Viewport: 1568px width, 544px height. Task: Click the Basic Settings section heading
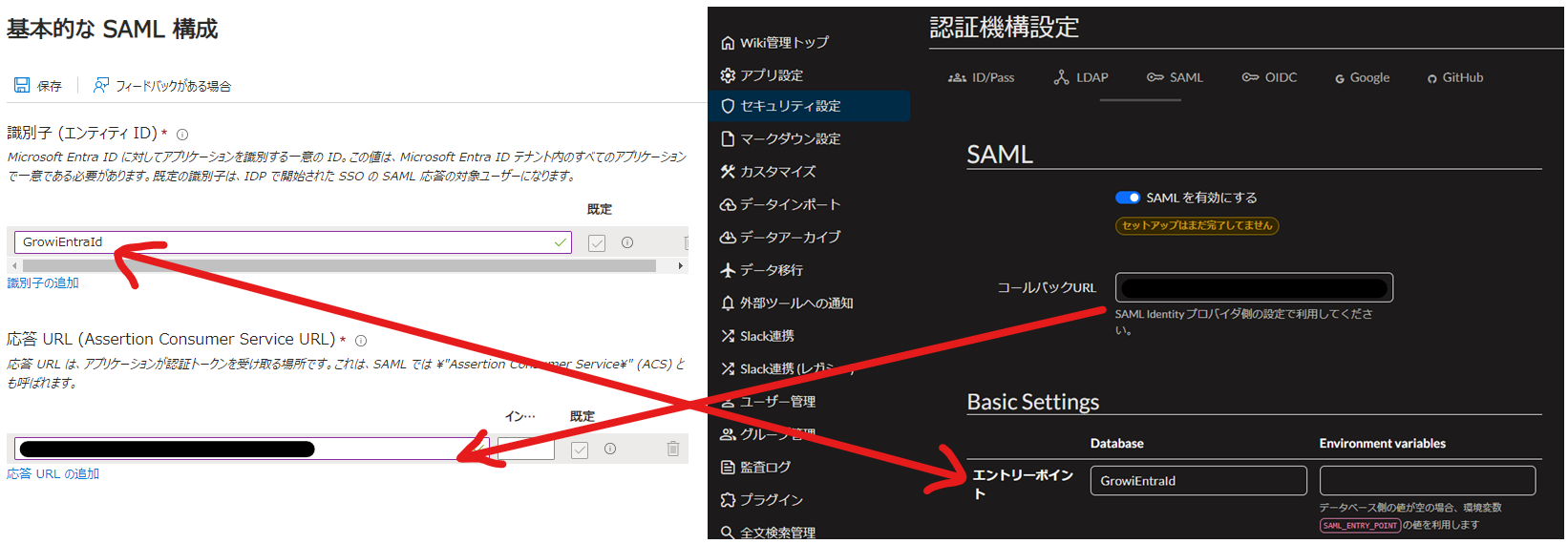(x=1032, y=402)
